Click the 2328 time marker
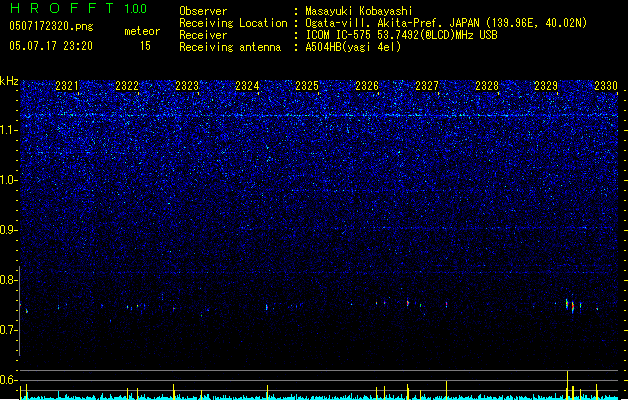 (x=487, y=86)
